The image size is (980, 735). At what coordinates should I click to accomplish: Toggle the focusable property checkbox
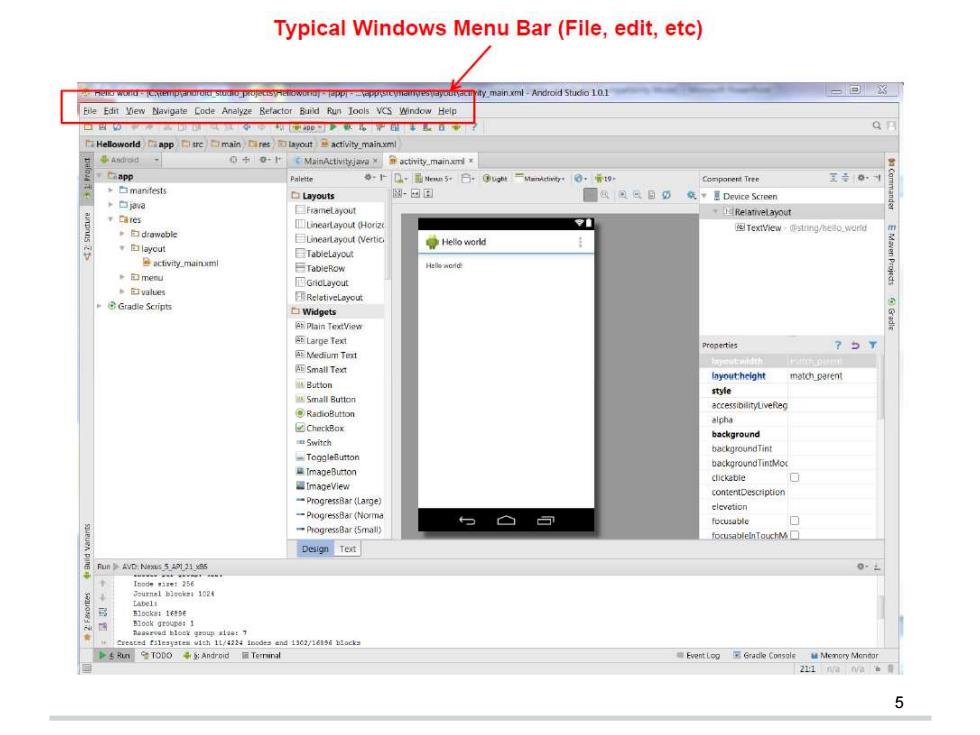(x=794, y=521)
